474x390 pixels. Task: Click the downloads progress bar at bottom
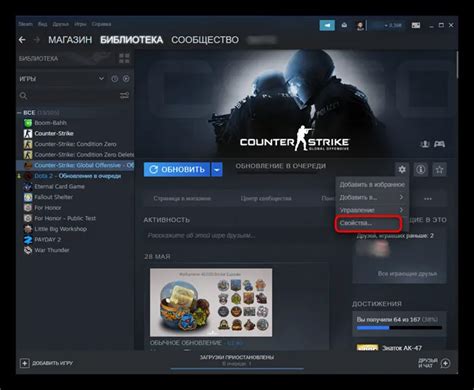pyautogui.click(x=237, y=369)
